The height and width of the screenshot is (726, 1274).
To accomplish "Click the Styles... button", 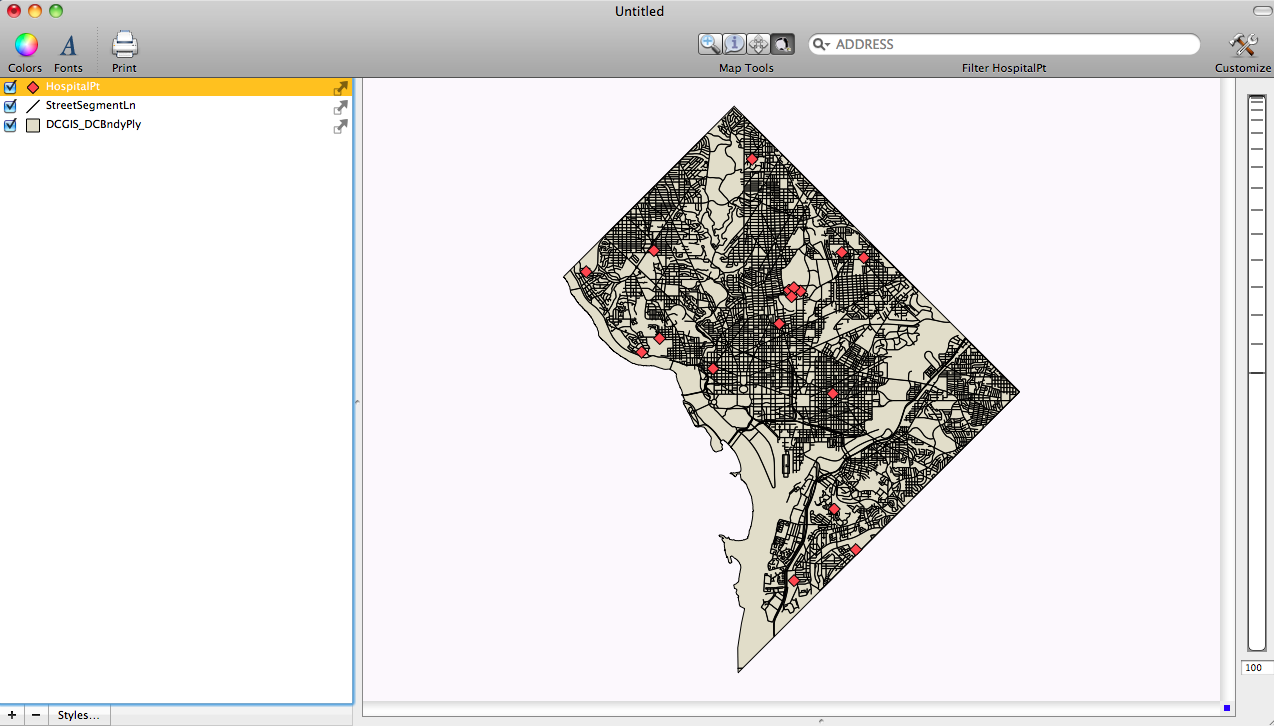I will click(78, 715).
